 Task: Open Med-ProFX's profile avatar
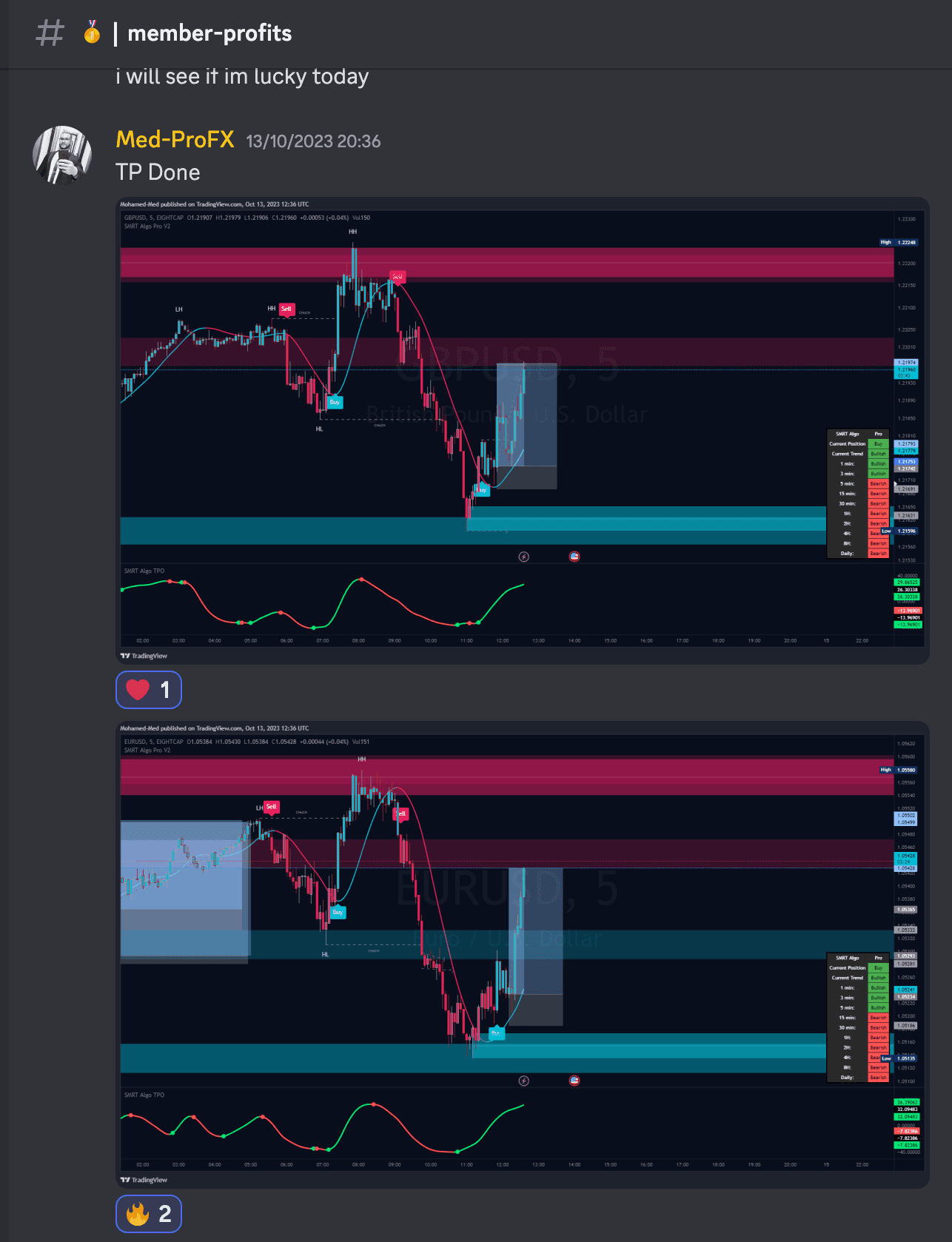pyautogui.click(x=62, y=155)
